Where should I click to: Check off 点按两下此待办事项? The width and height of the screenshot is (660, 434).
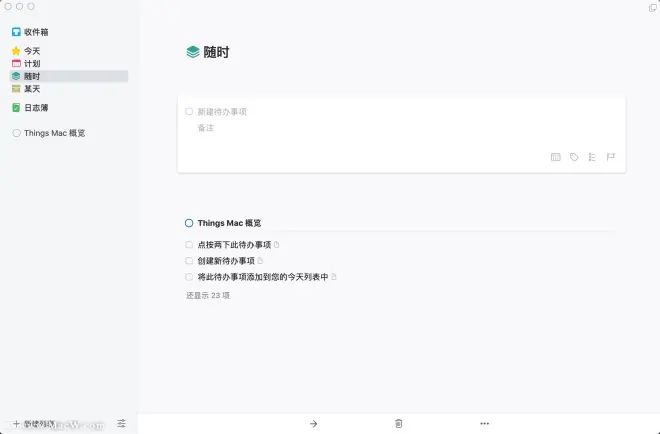(189, 245)
